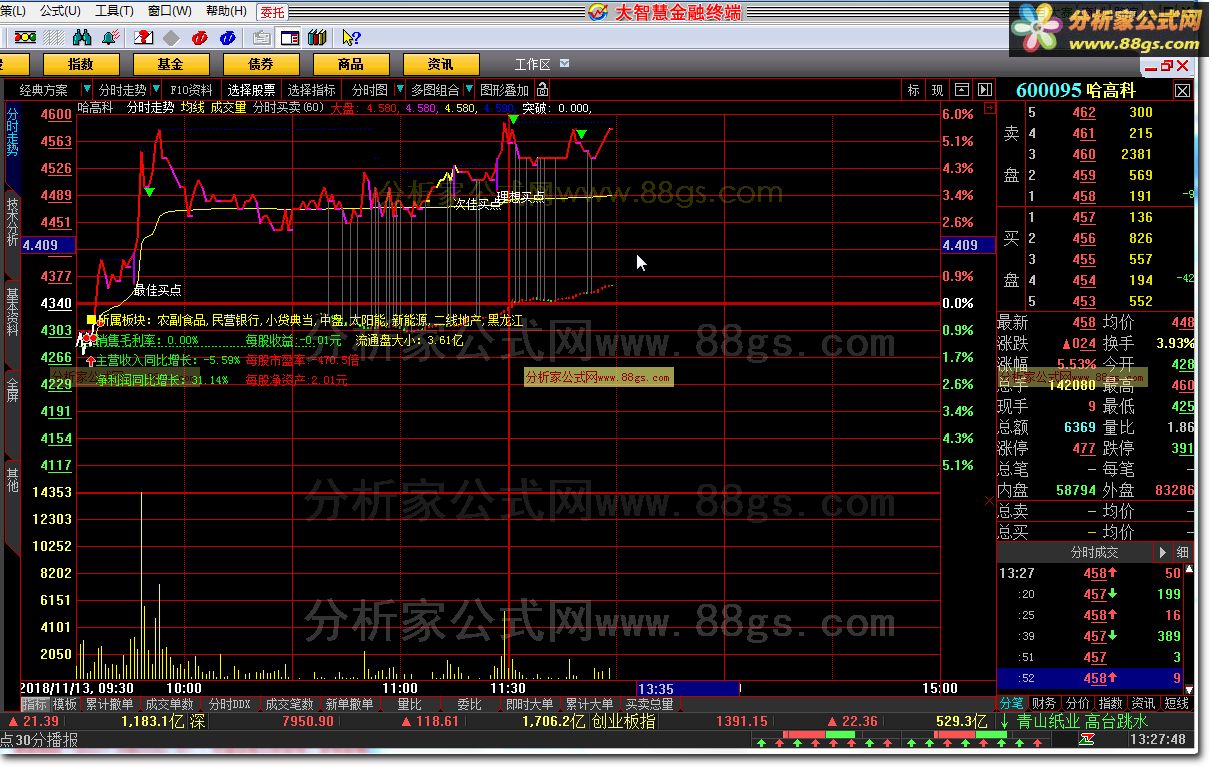The image size is (1211, 767).
Task: Close the 600095 哈高科 quote panel
Action: (1183, 90)
